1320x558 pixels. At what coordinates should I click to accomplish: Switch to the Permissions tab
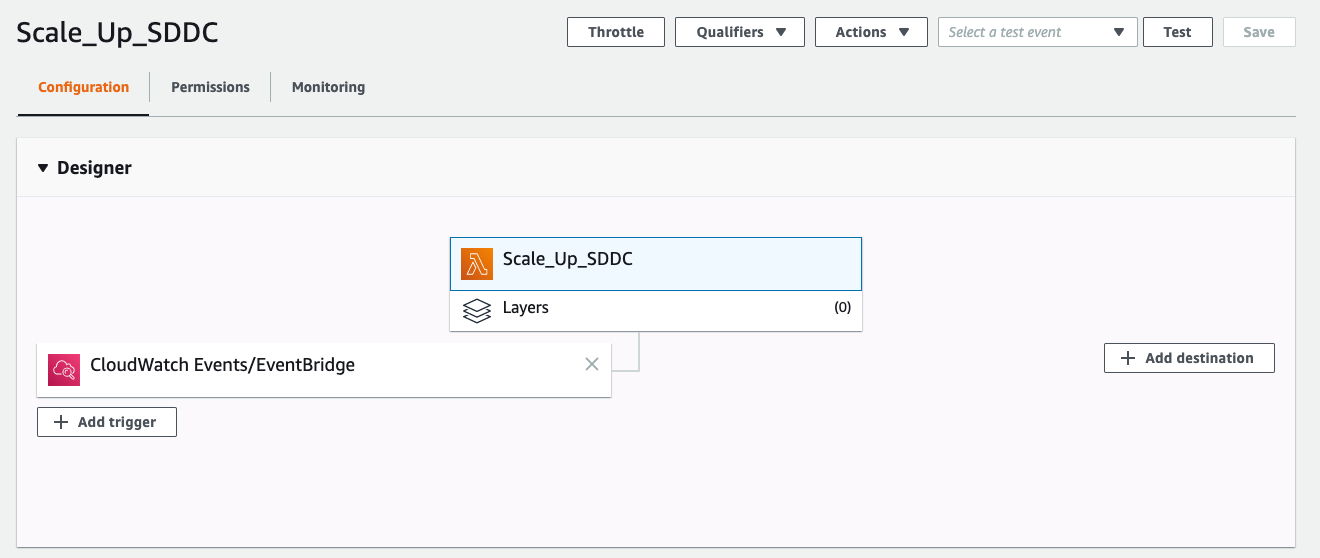210,87
